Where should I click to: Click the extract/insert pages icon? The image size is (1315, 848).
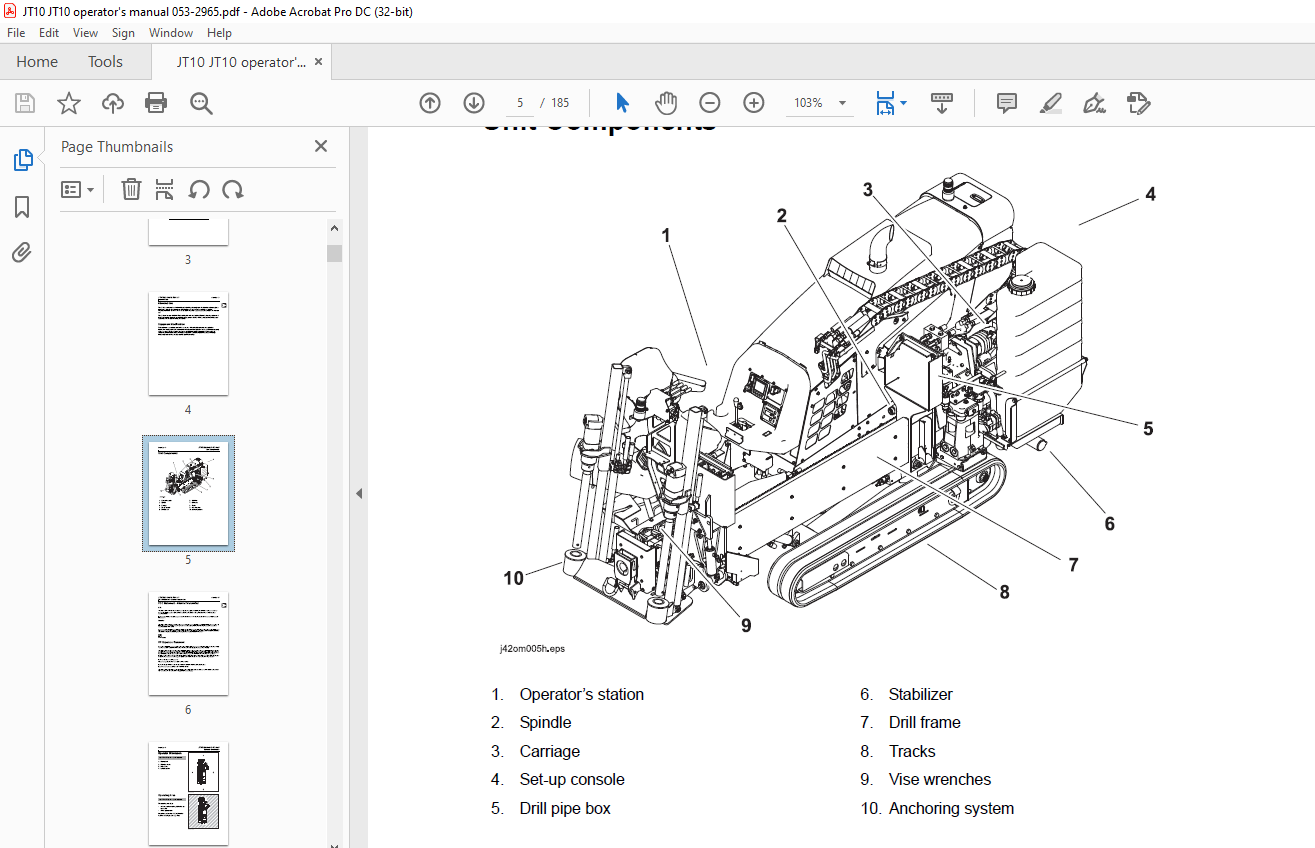tap(165, 189)
